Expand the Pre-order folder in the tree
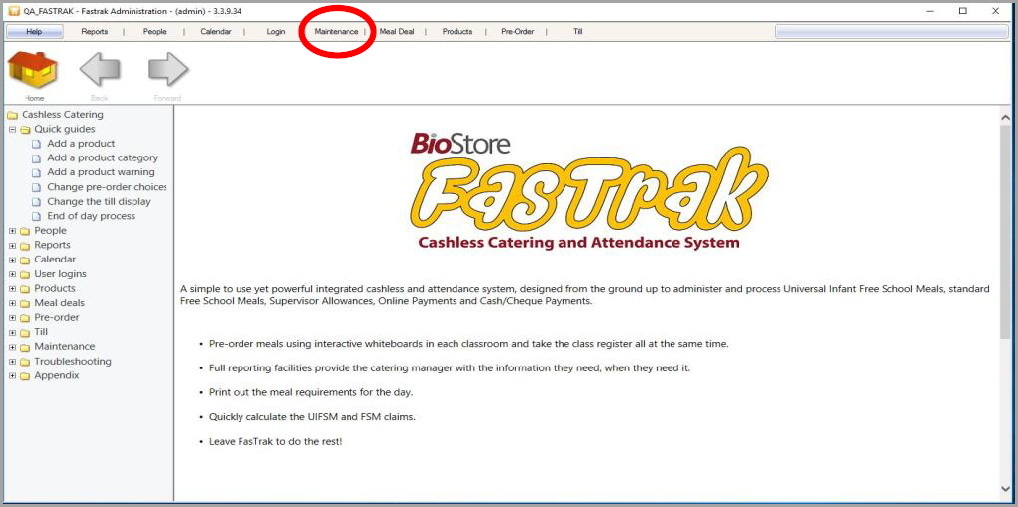1018x507 pixels. click(12, 318)
